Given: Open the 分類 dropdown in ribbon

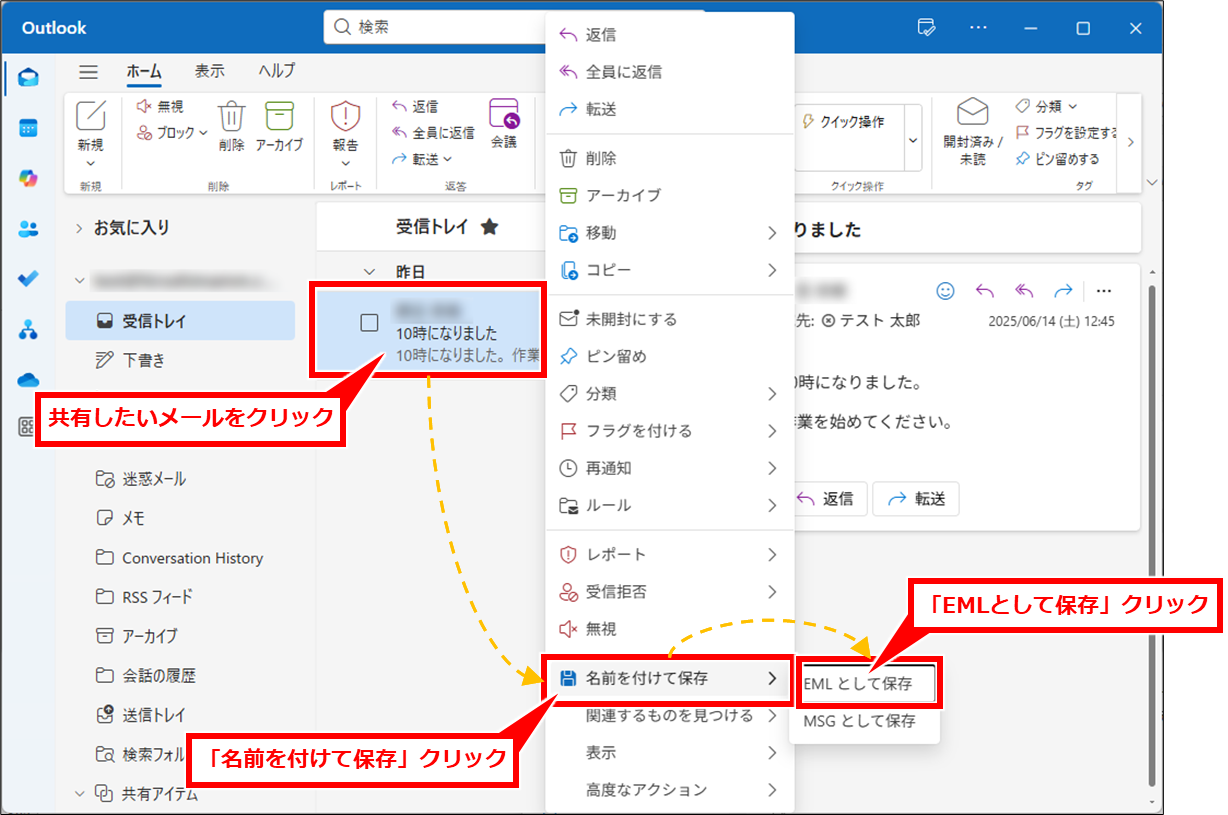Looking at the screenshot, I should (1073, 106).
